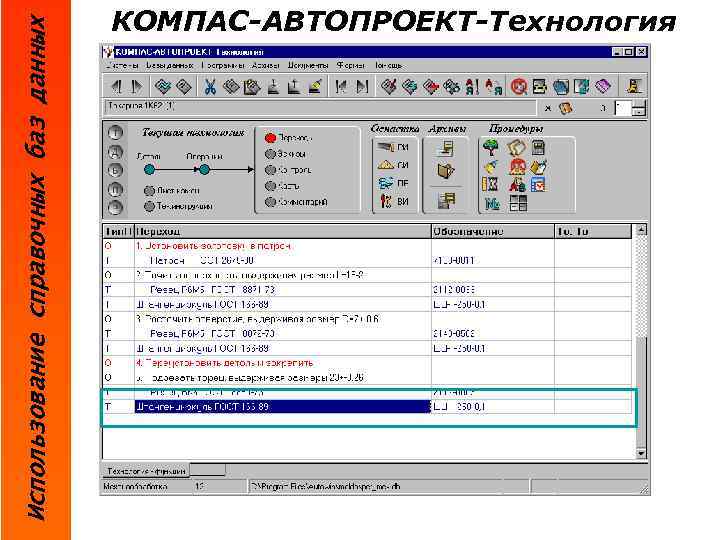The image size is (720, 540).
Task: Switch to the Технология tab at bottom
Action: 146,471
